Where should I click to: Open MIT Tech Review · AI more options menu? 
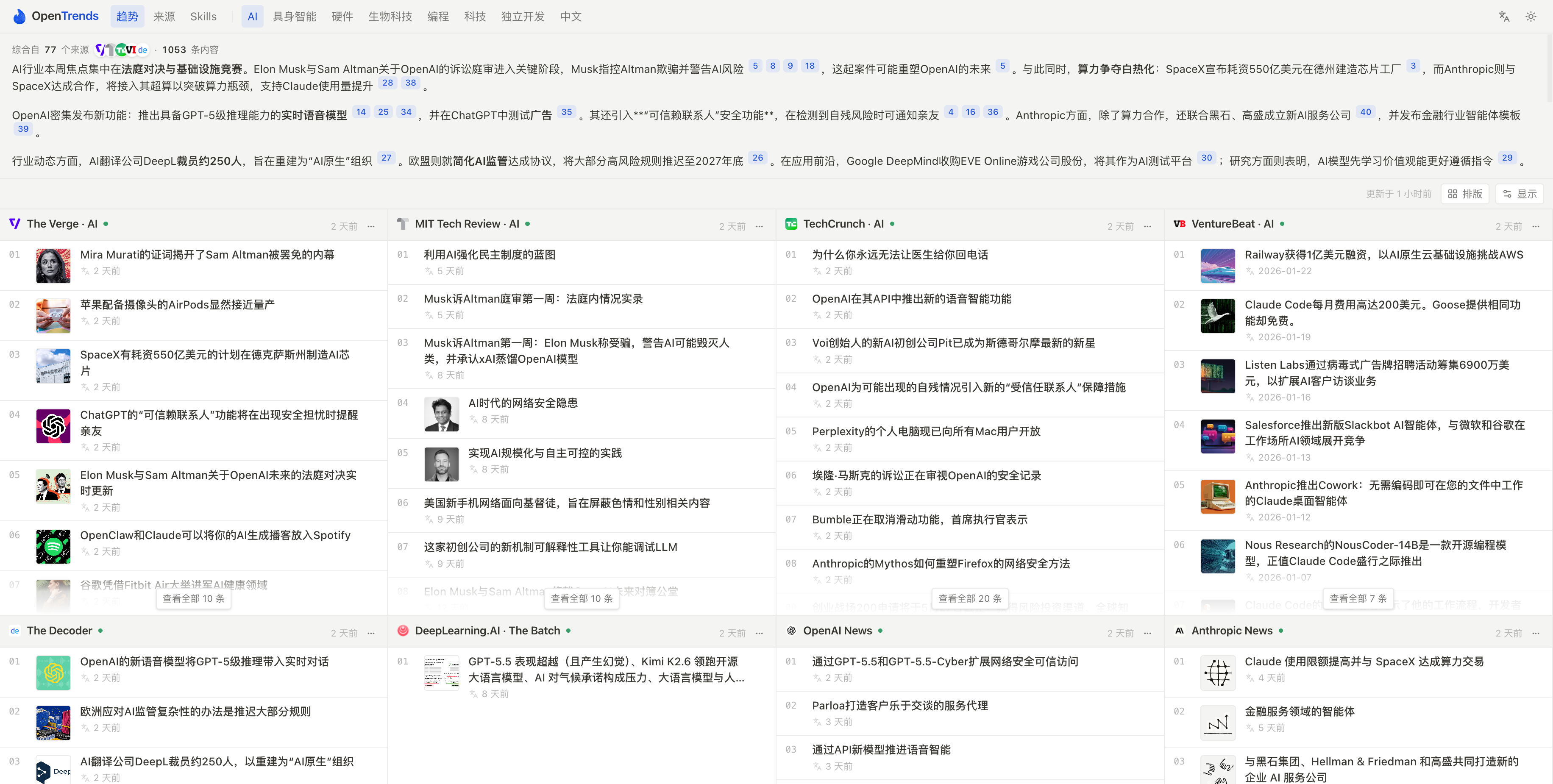pos(760,226)
